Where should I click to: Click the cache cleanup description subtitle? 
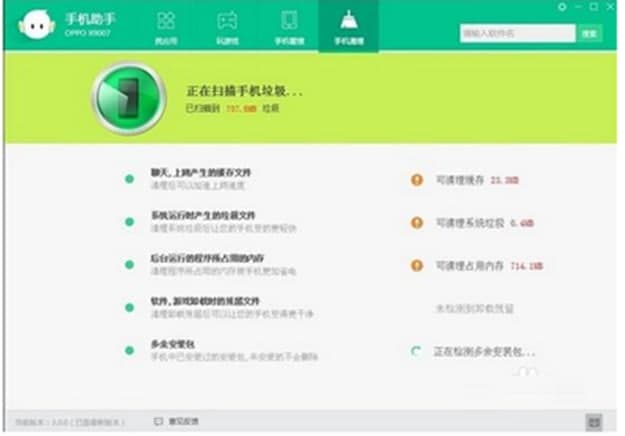pyautogui.click(x=198, y=185)
